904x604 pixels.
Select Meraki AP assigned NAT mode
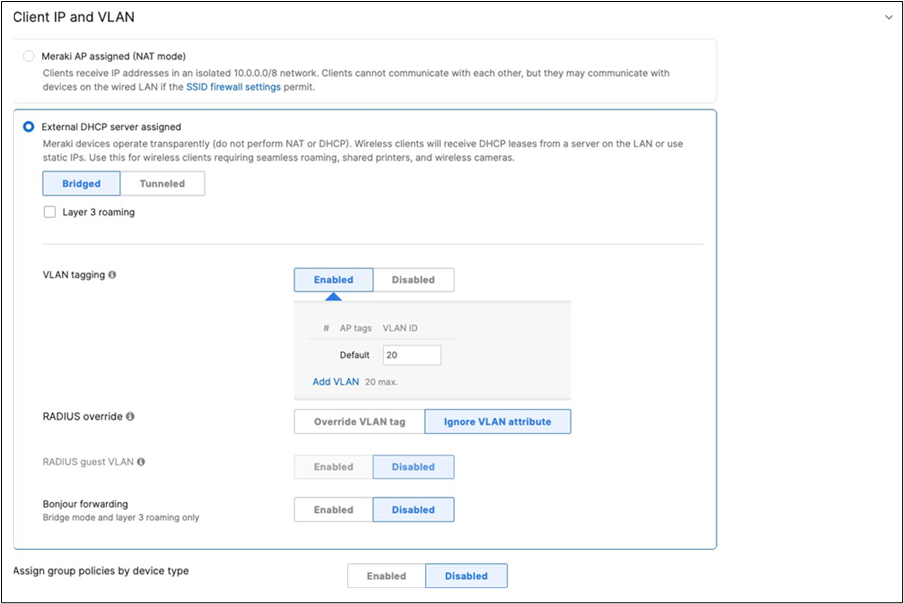(27, 56)
